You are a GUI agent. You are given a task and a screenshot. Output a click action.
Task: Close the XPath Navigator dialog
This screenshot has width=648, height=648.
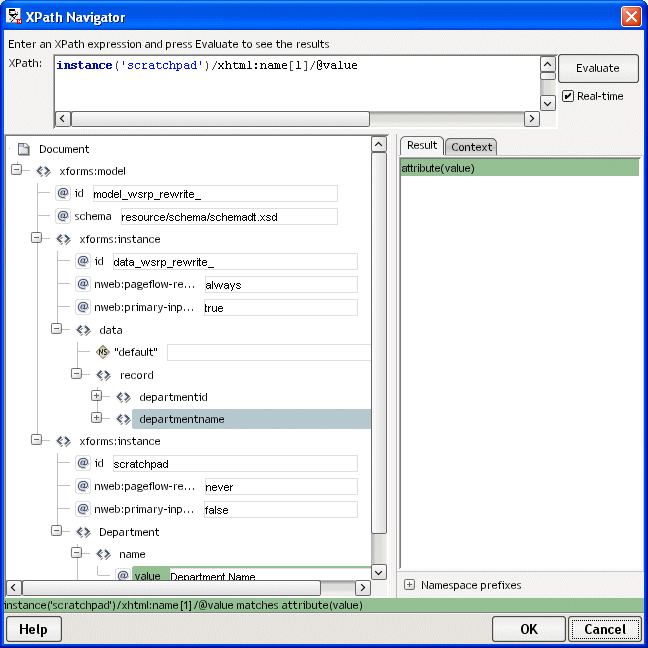click(x=631, y=17)
